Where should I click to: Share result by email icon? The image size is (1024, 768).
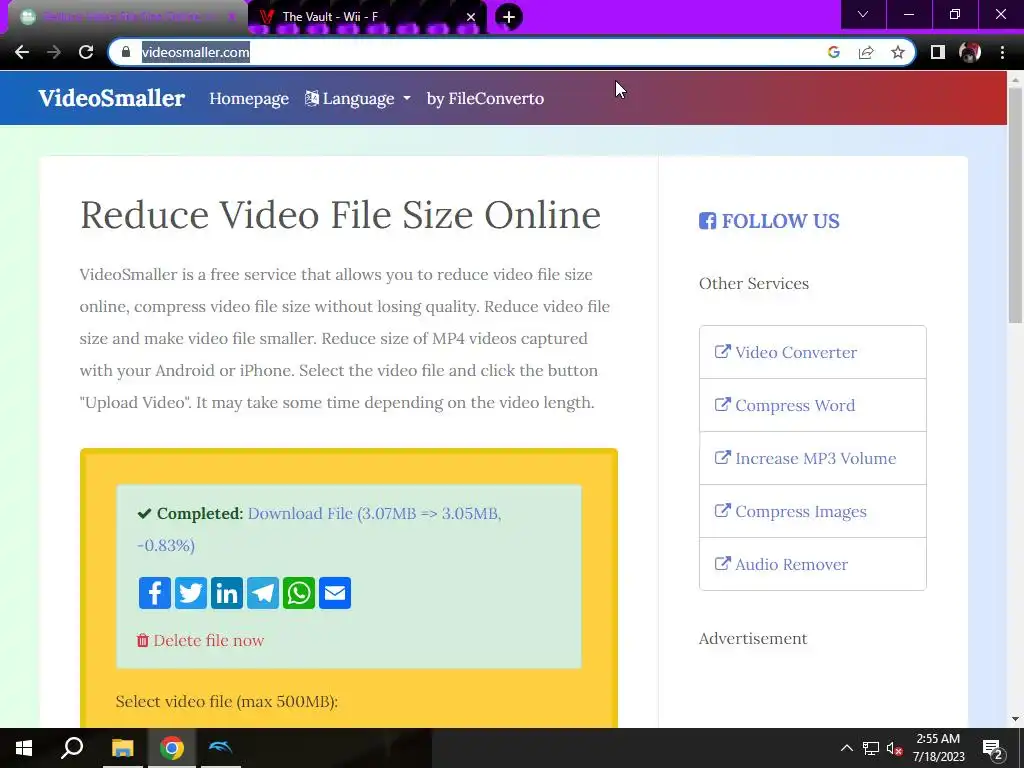click(x=335, y=593)
